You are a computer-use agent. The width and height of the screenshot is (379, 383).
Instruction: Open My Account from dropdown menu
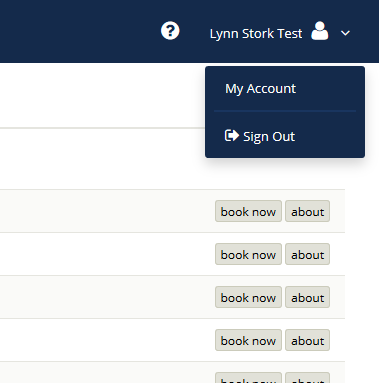click(260, 89)
